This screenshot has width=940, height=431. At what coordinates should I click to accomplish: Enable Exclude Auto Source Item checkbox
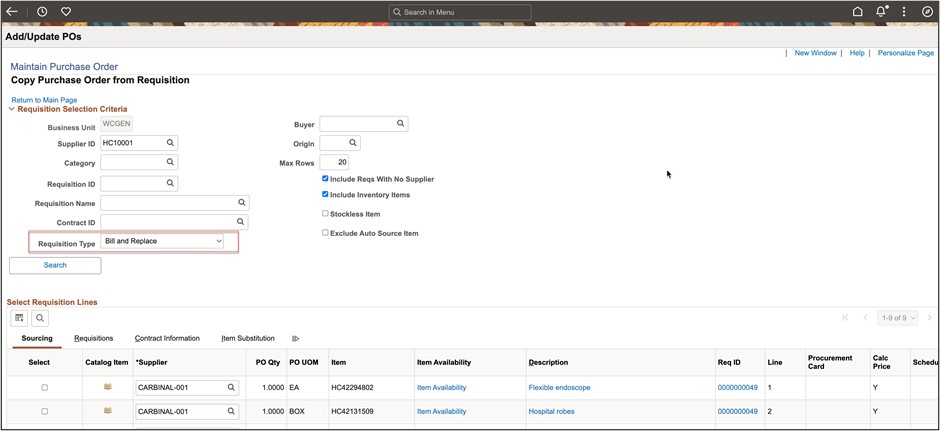(x=325, y=232)
